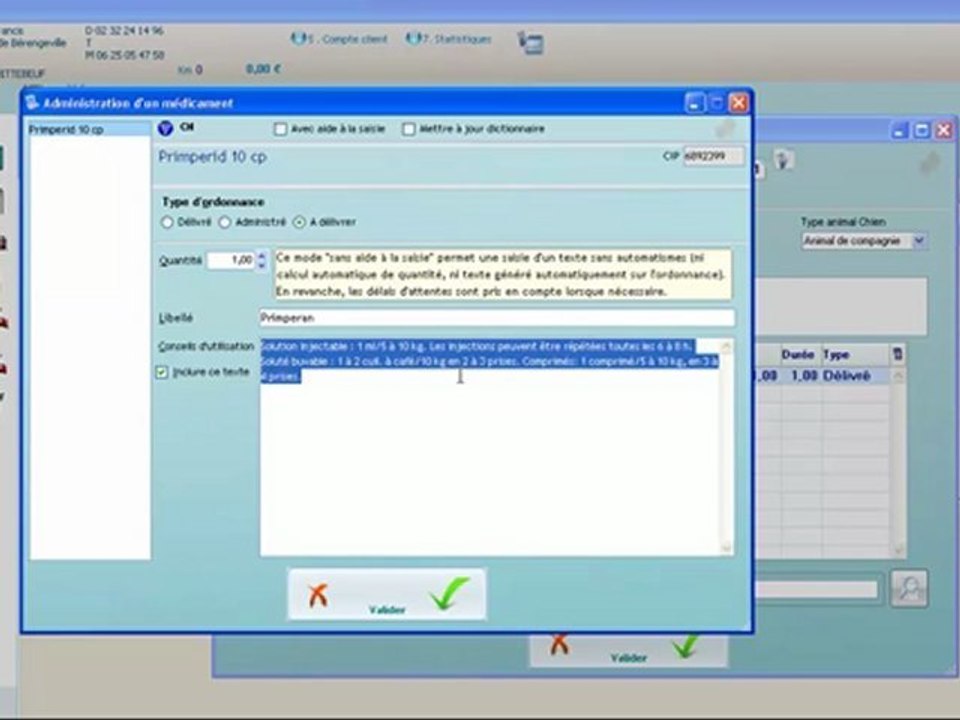Select the 'A délivrer' radio button
This screenshot has height=720, width=960.
click(x=299, y=222)
